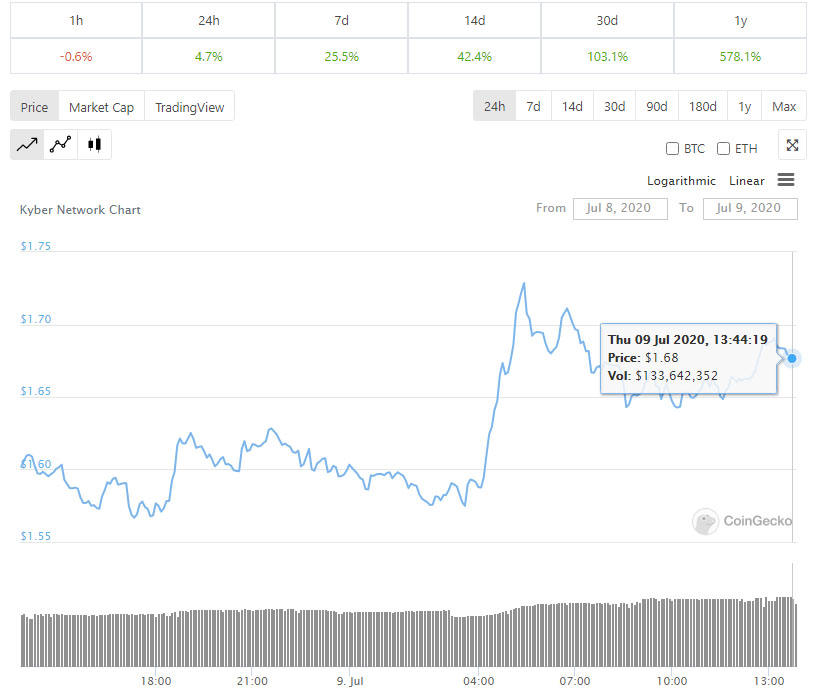Choose the 7d chart range
Screen dimensions: 816x696
[x=533, y=106]
